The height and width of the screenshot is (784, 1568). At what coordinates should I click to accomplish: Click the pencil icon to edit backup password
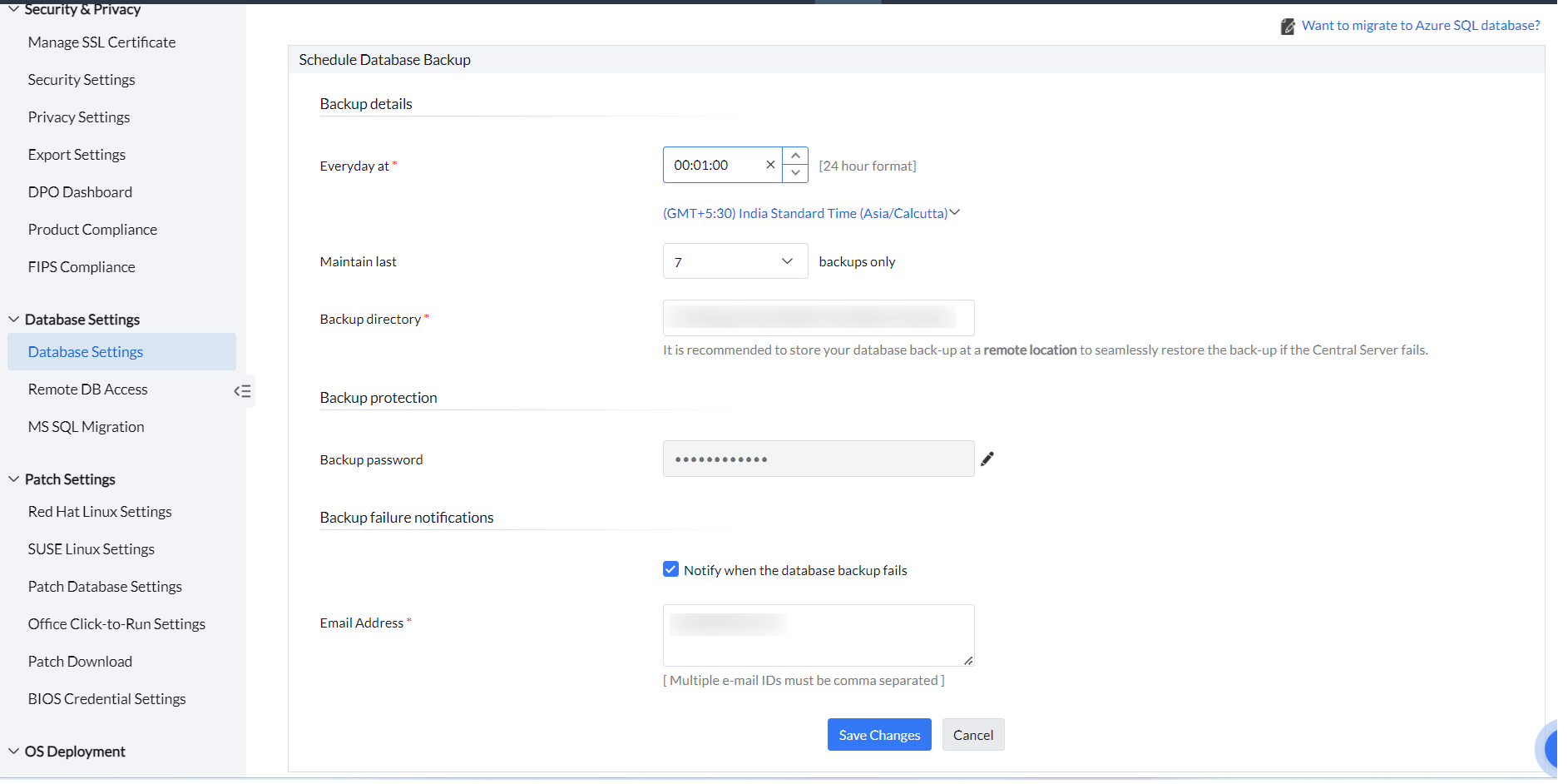987,459
